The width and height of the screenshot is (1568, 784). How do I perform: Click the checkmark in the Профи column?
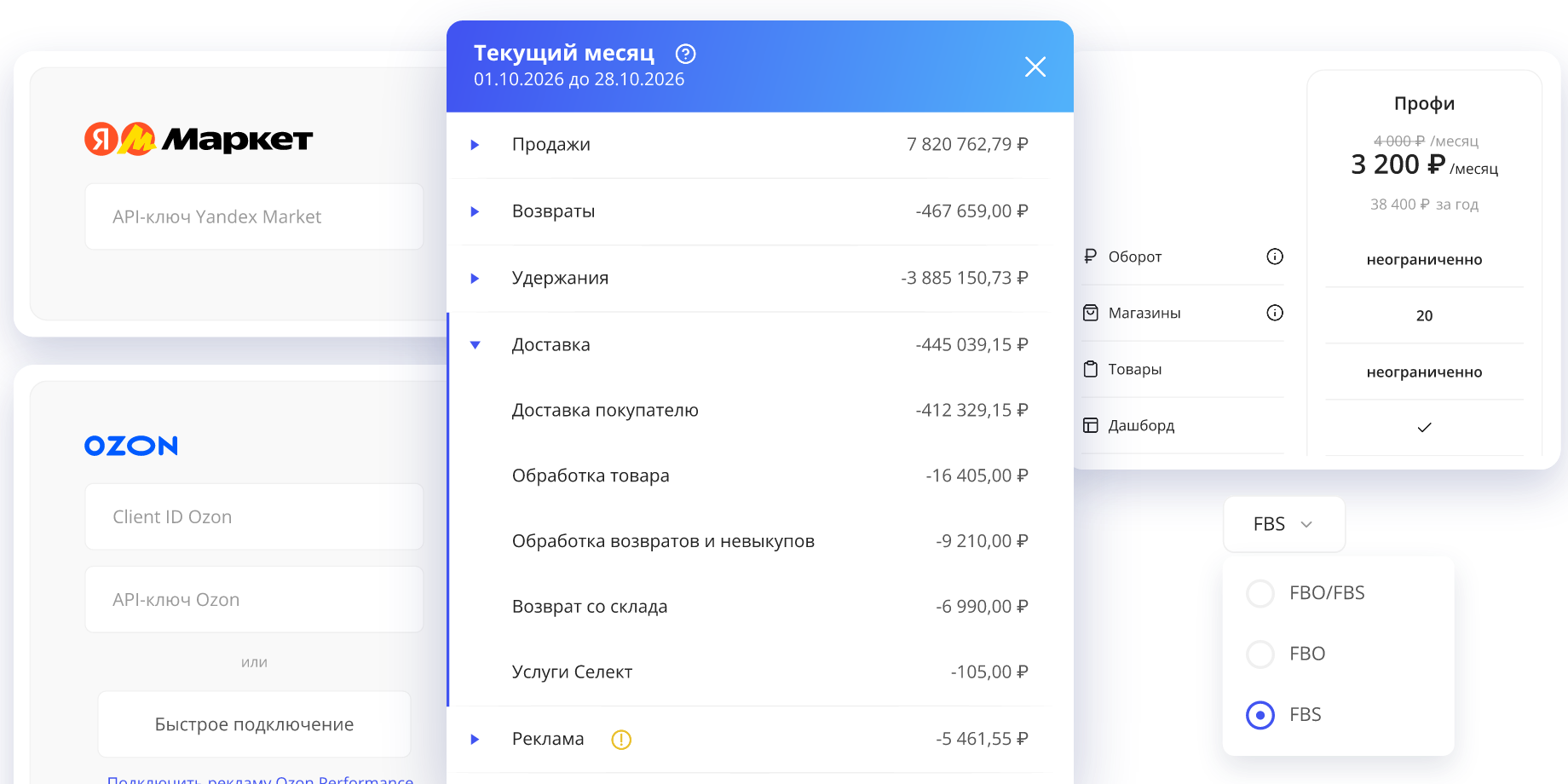(x=1425, y=428)
